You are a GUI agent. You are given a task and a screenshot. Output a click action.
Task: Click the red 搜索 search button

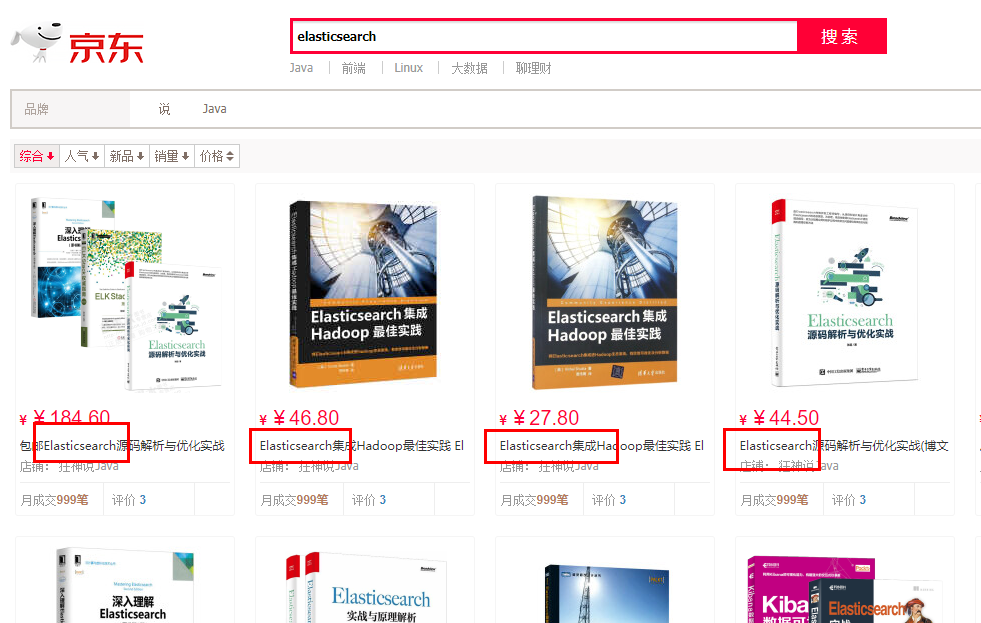(840, 36)
